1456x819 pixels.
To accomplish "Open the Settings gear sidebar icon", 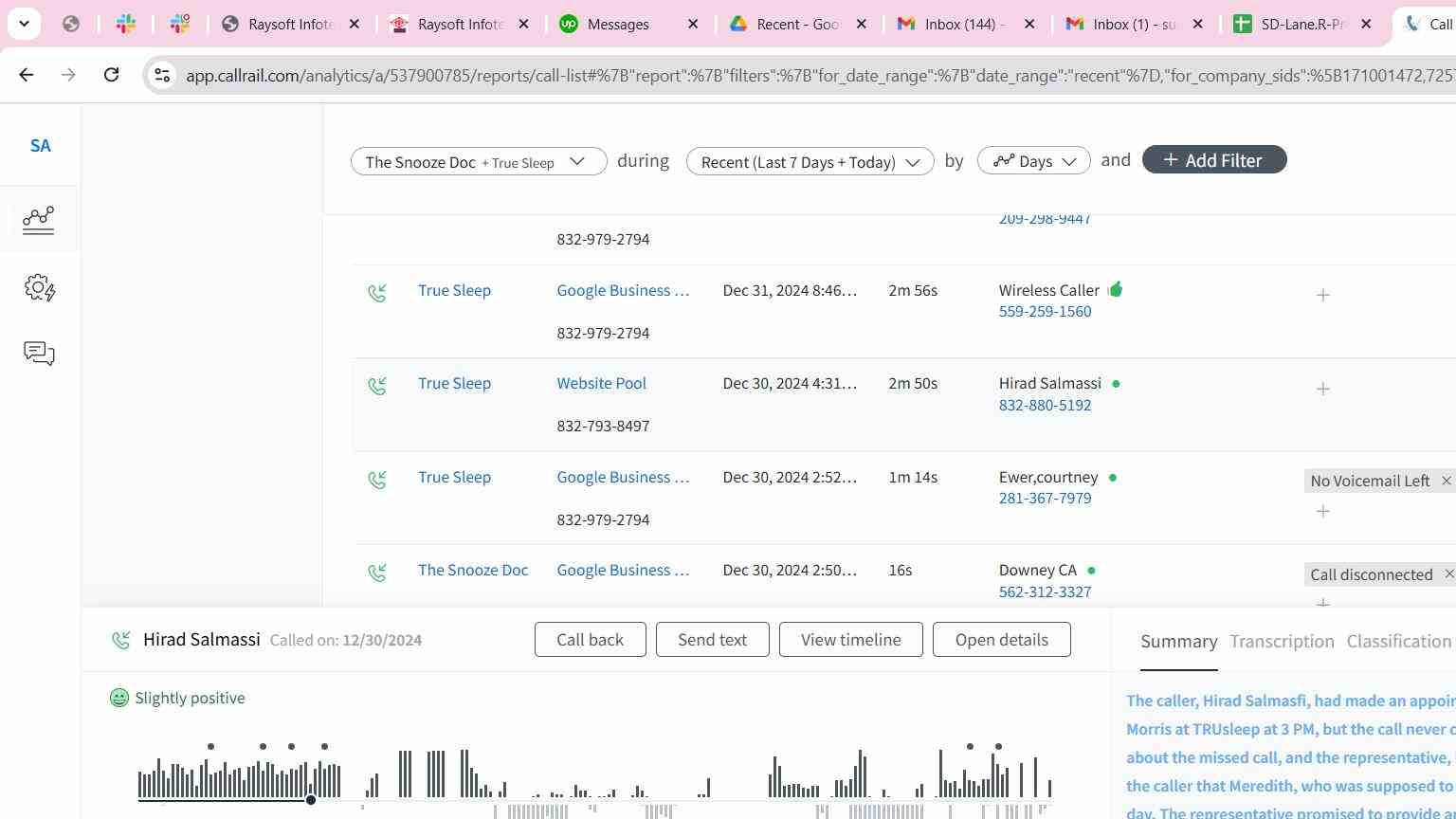I will pos(39,287).
